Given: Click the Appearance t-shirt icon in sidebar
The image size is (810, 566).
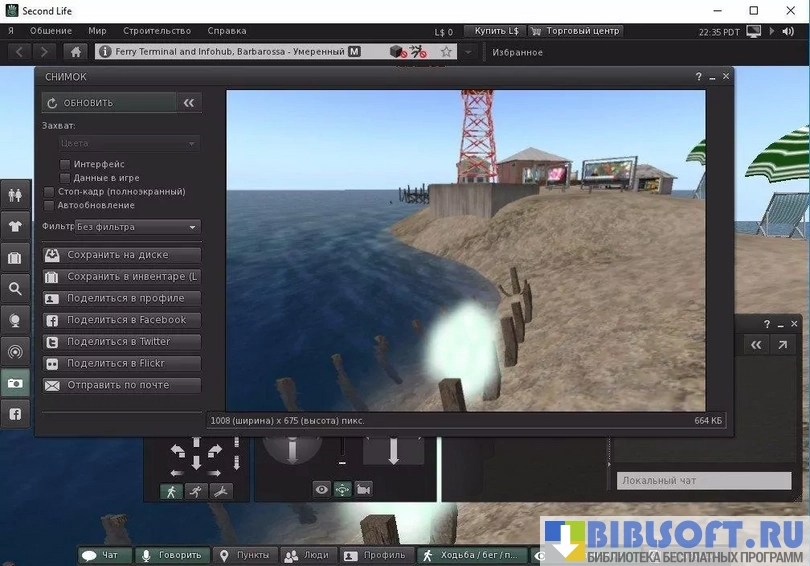Looking at the screenshot, I should [15, 226].
